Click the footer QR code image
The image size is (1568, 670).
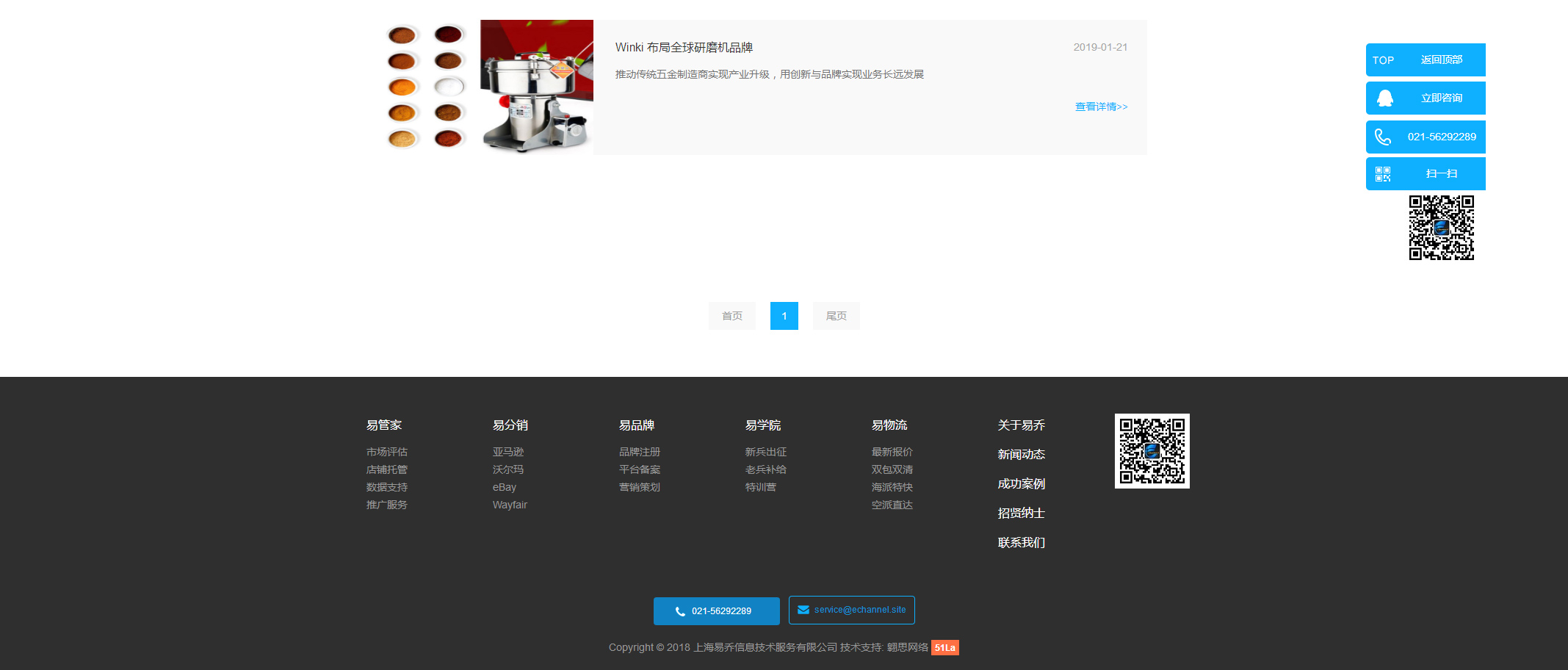(x=1152, y=451)
